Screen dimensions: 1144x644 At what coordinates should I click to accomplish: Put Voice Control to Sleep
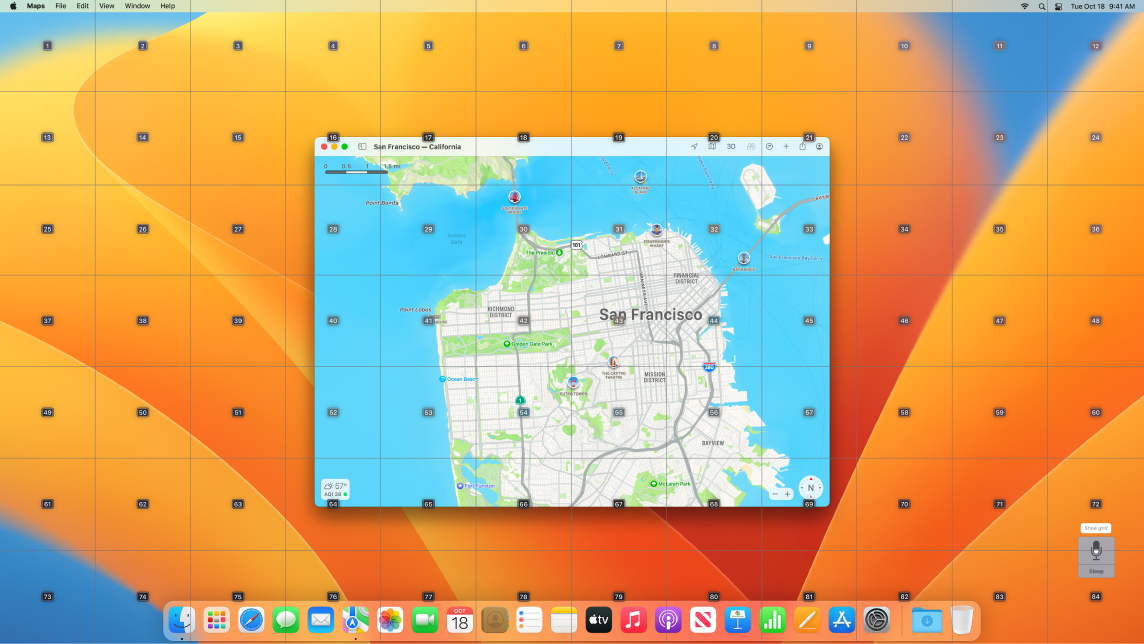coord(1096,570)
